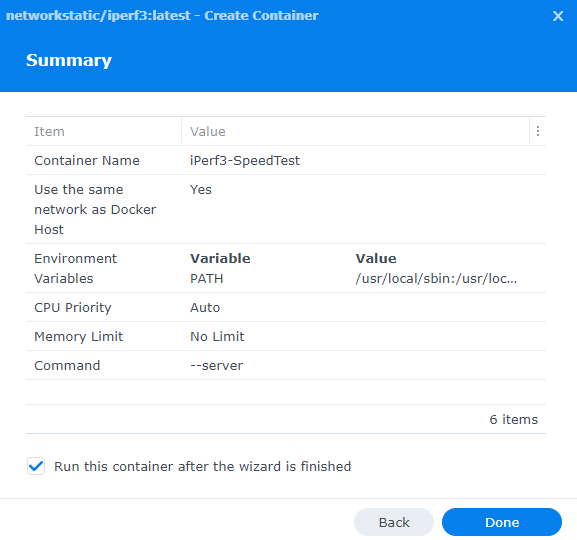Image resolution: width=577 pixels, height=540 pixels.
Task: Finish the wizard with Done
Action: click(502, 522)
